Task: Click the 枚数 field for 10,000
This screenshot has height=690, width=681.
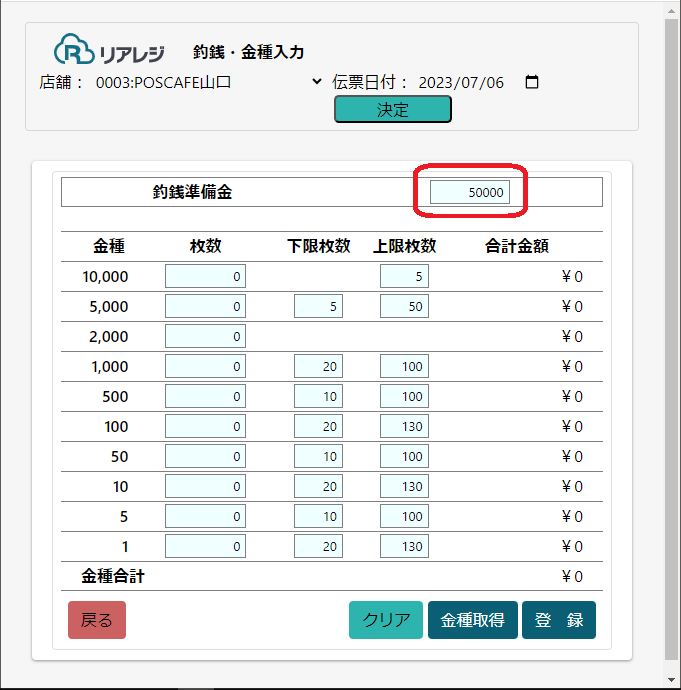Action: tap(205, 276)
